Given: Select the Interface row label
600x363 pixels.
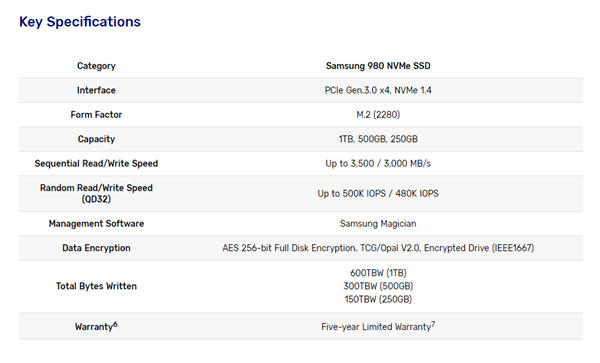Looking at the screenshot, I should click(x=96, y=90).
